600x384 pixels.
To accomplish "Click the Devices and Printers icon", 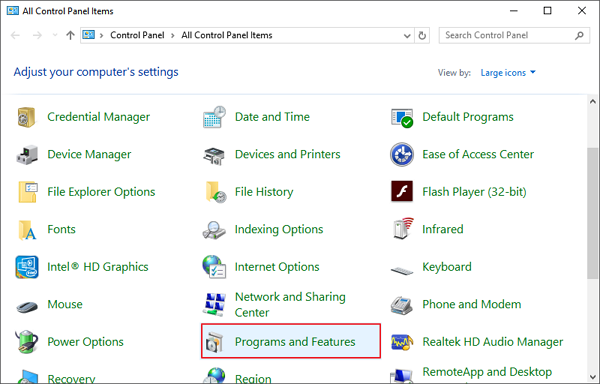I will pos(214,155).
